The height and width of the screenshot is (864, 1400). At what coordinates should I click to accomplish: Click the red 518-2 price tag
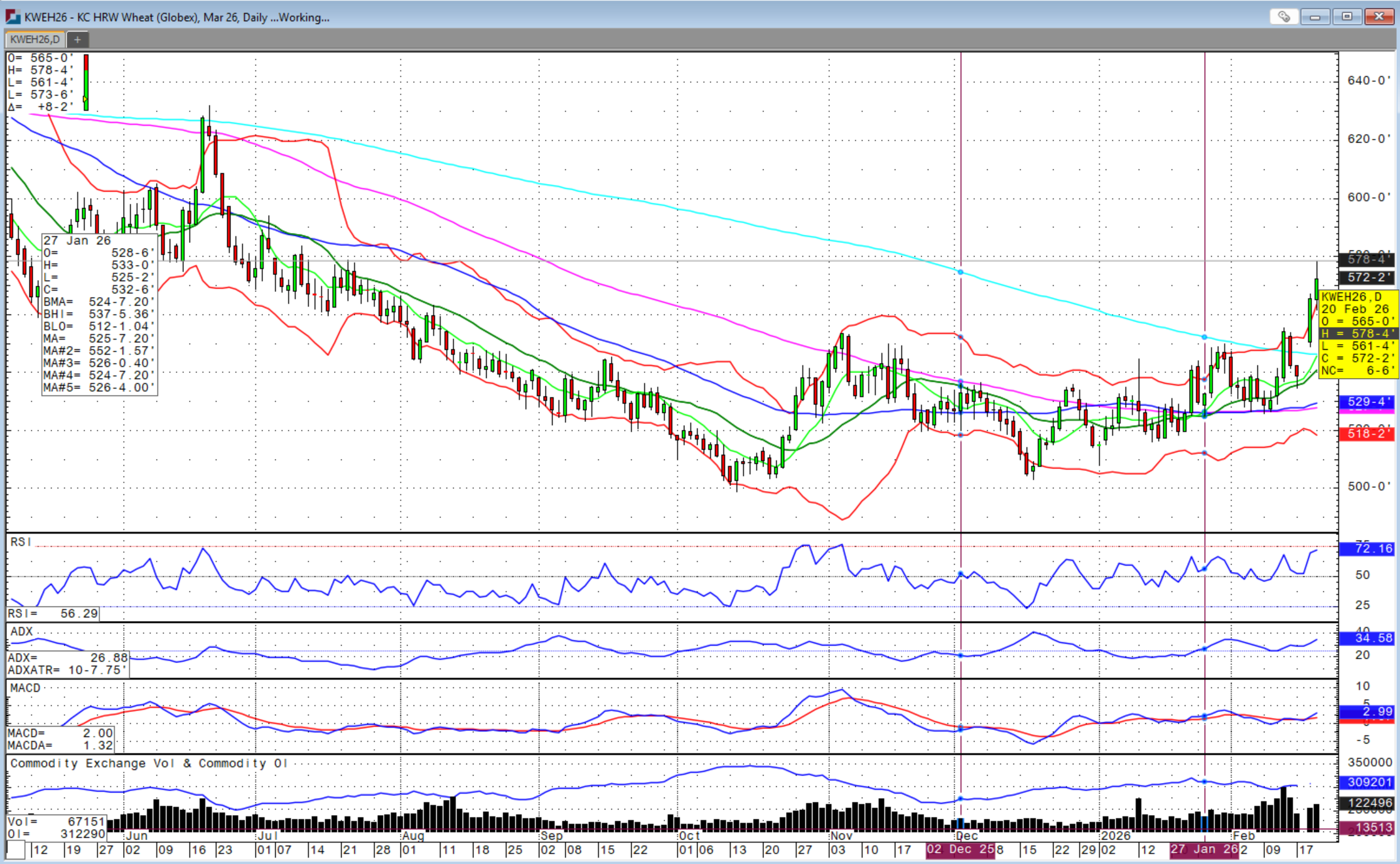[x=1366, y=434]
